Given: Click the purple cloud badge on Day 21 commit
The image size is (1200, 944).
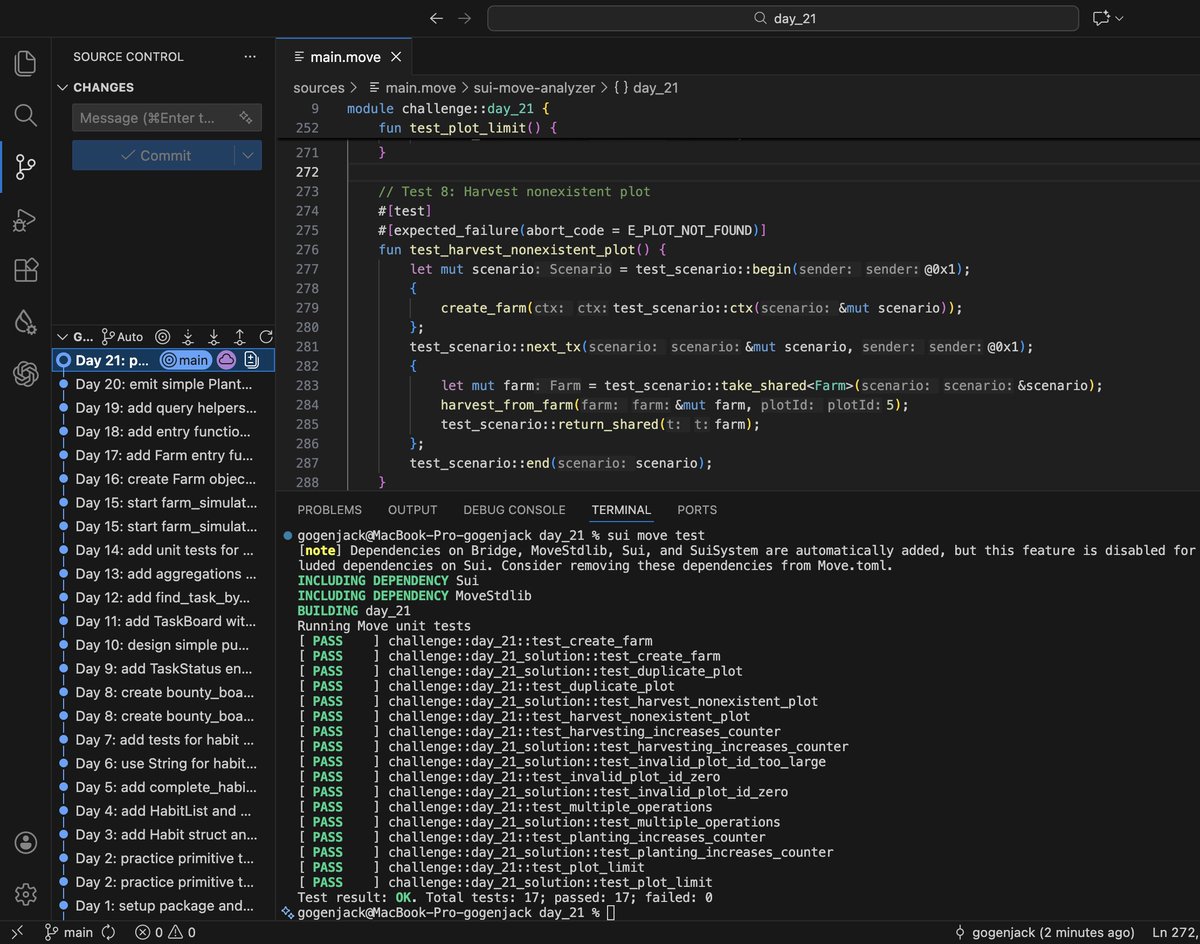Looking at the screenshot, I should pos(227,360).
